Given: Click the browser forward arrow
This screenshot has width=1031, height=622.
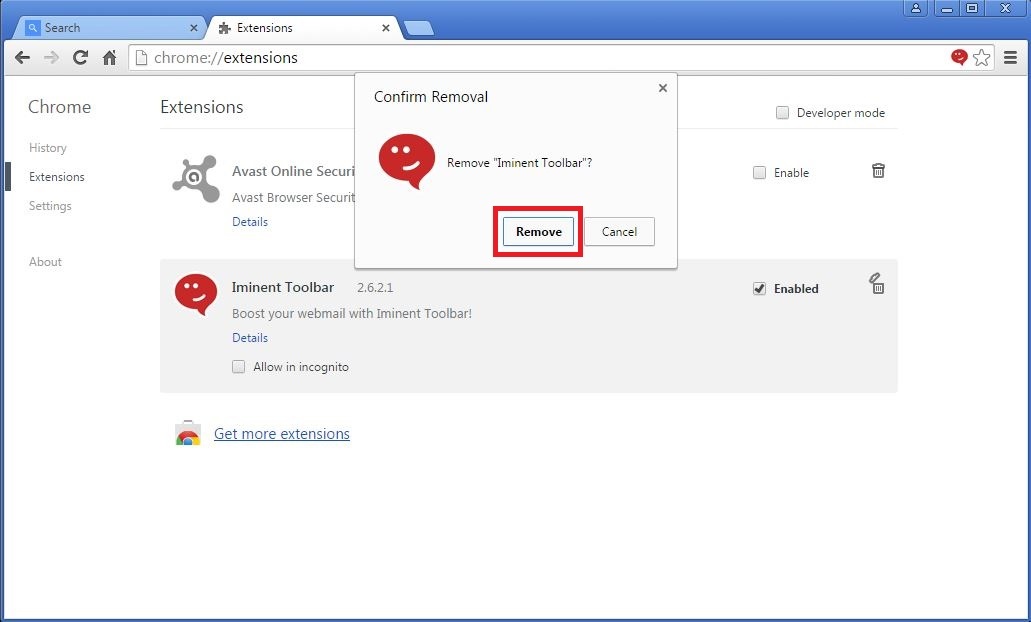Looking at the screenshot, I should pyautogui.click(x=51, y=58).
